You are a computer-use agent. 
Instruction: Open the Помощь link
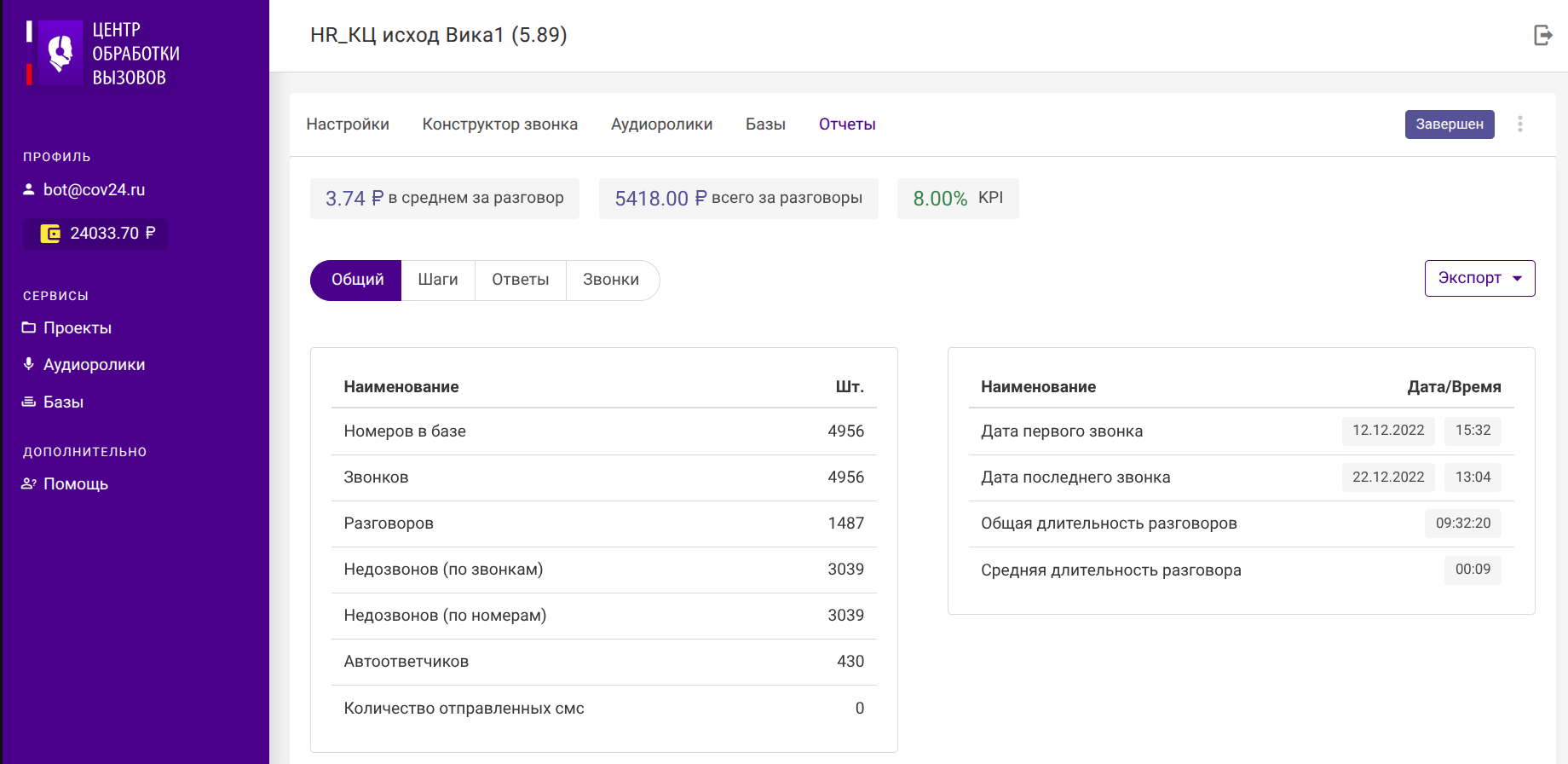point(76,484)
